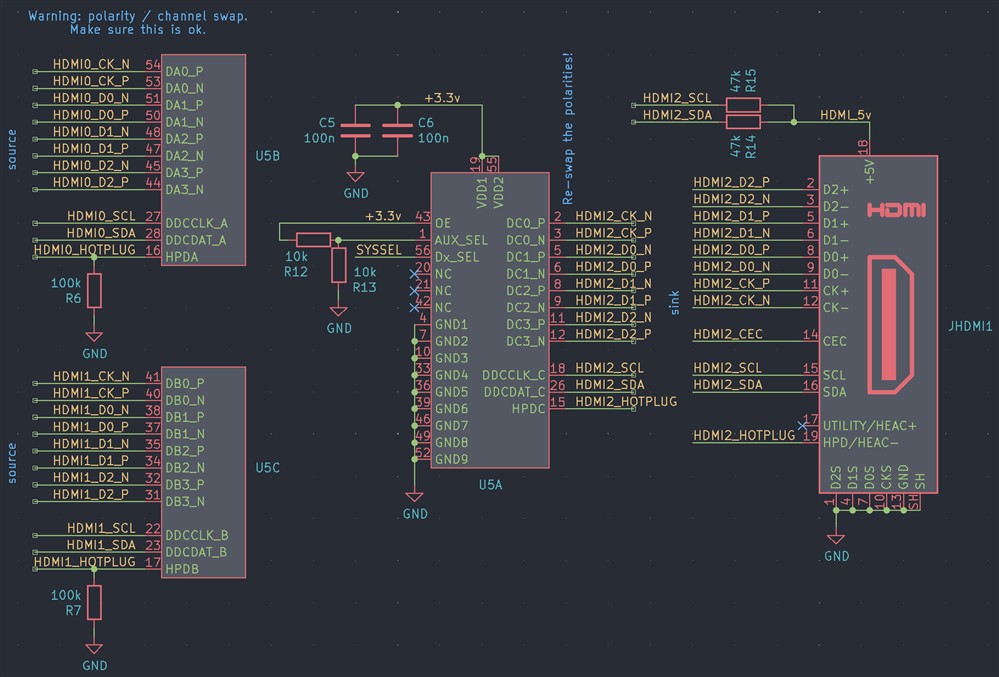Click the 'sink' annotation text
The height and width of the screenshot is (677, 999).
(675, 303)
